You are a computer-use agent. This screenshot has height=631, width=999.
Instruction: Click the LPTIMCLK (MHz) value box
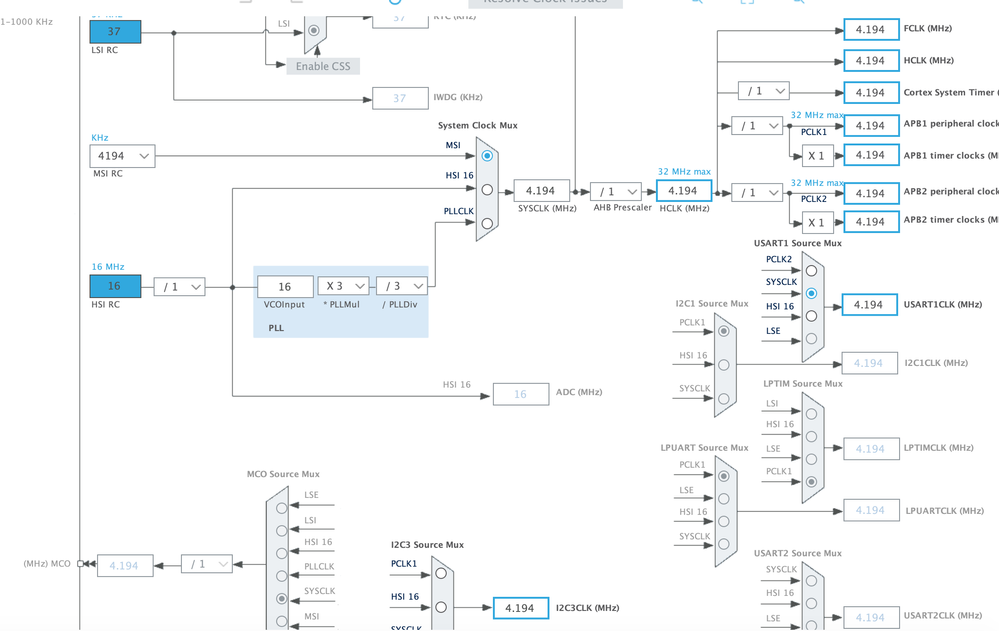tap(871, 449)
